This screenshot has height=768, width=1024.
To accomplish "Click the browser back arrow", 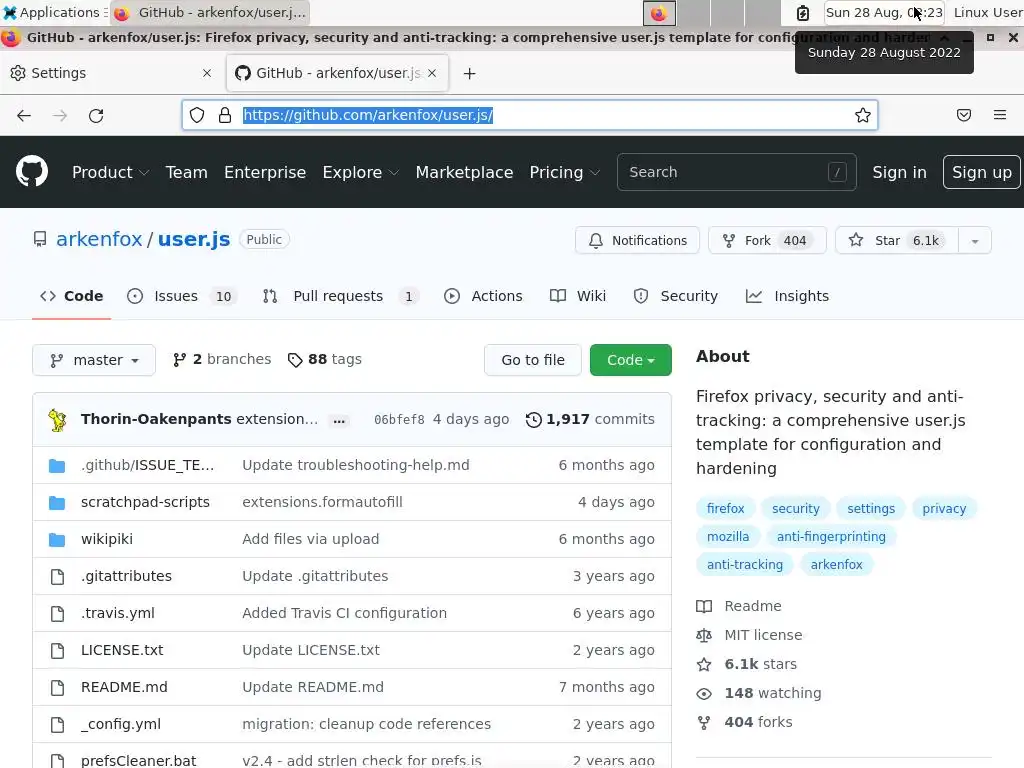I will (24, 116).
